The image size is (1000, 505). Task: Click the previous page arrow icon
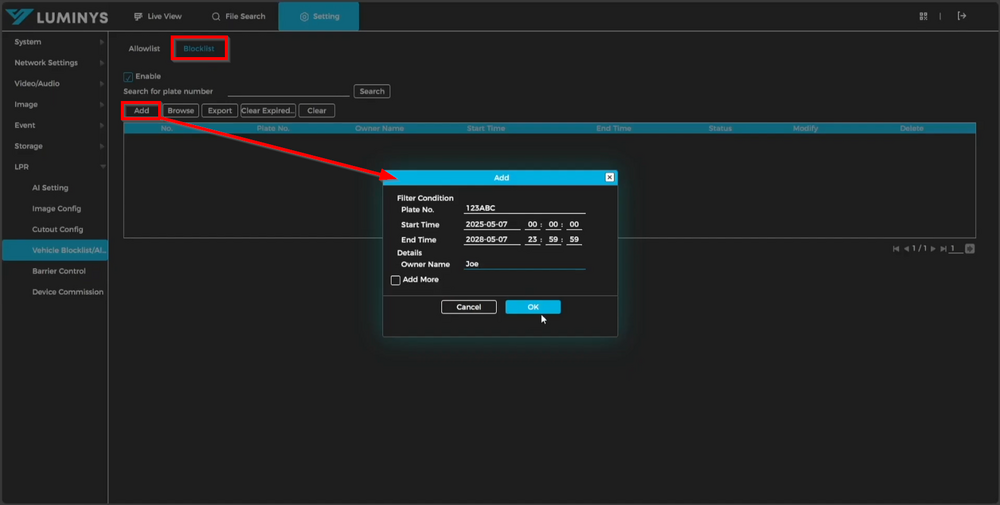(x=906, y=249)
